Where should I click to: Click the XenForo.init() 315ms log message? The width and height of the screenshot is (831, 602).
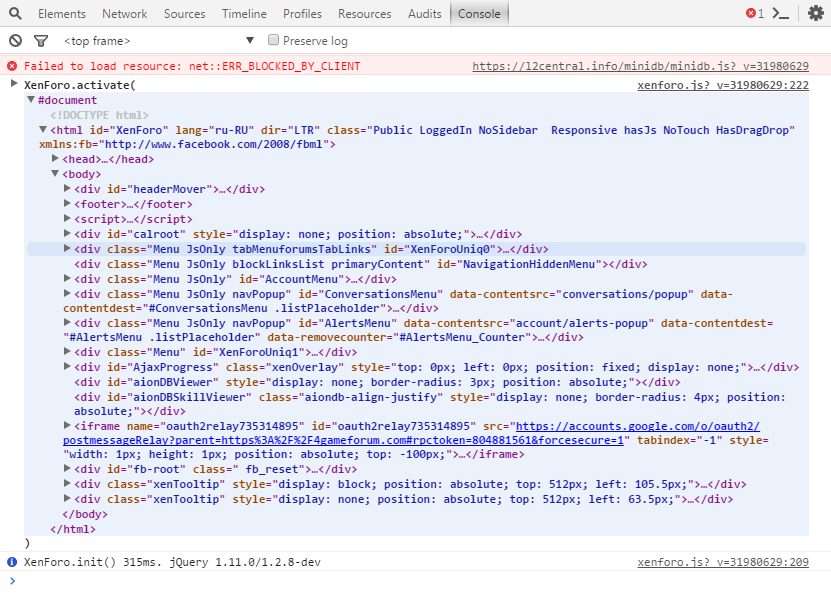point(172,562)
